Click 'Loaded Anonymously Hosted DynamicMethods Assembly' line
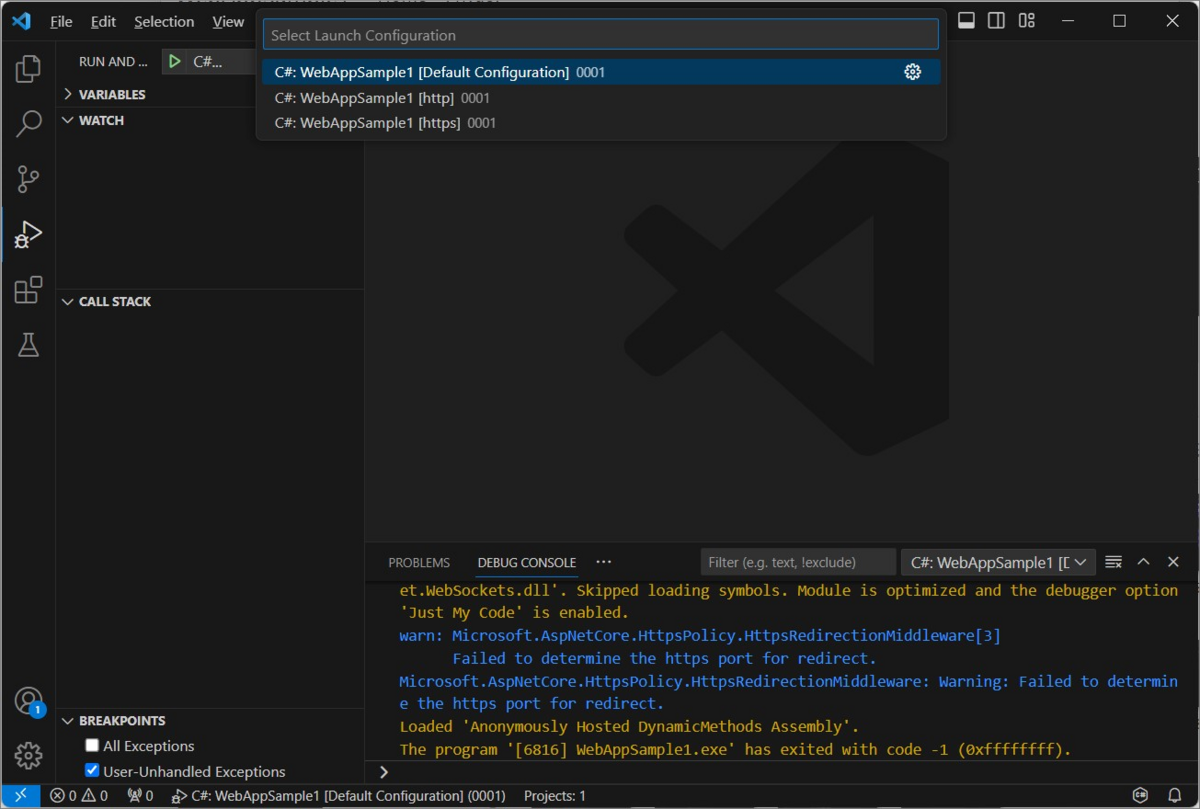This screenshot has width=1200, height=809. pyautogui.click(x=629, y=726)
